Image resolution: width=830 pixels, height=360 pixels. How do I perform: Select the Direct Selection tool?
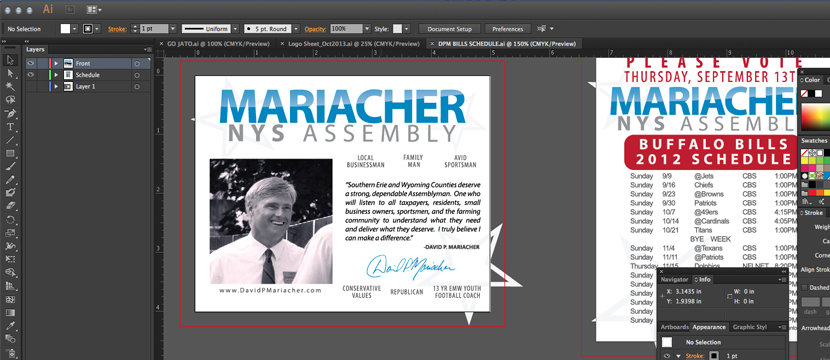tap(10, 73)
